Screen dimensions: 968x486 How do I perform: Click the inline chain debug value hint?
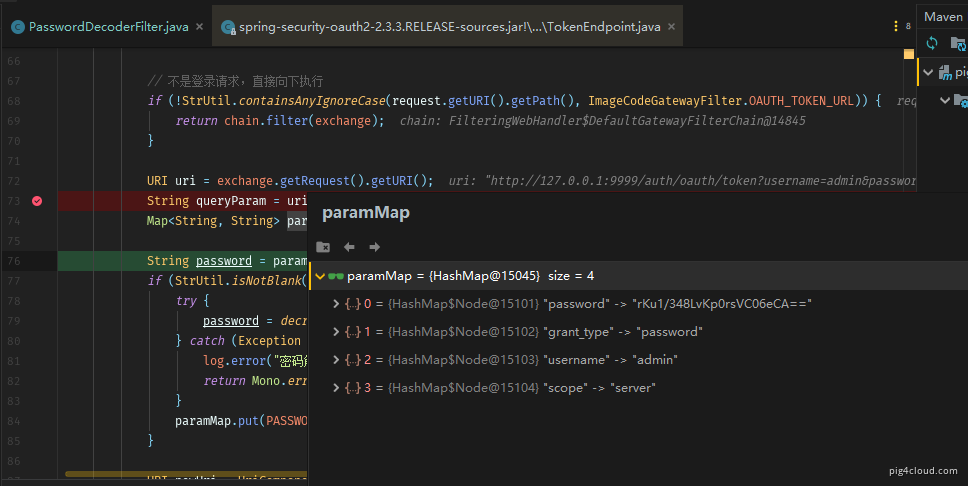603,120
